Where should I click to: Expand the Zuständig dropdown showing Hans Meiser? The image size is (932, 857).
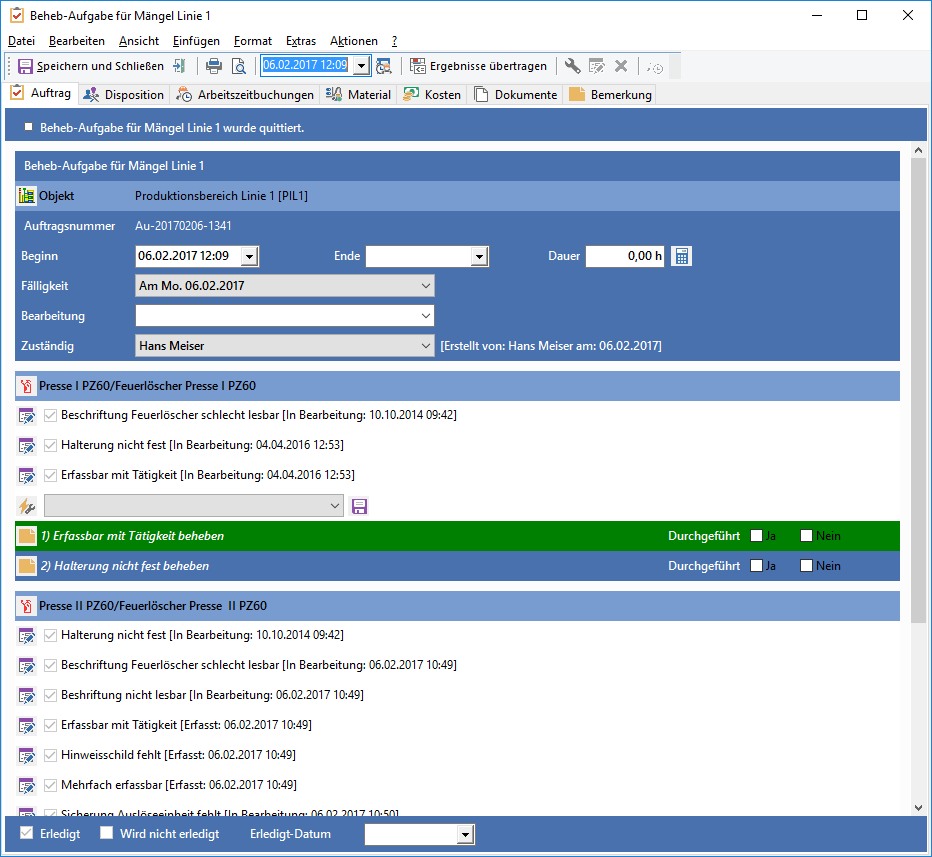point(426,345)
